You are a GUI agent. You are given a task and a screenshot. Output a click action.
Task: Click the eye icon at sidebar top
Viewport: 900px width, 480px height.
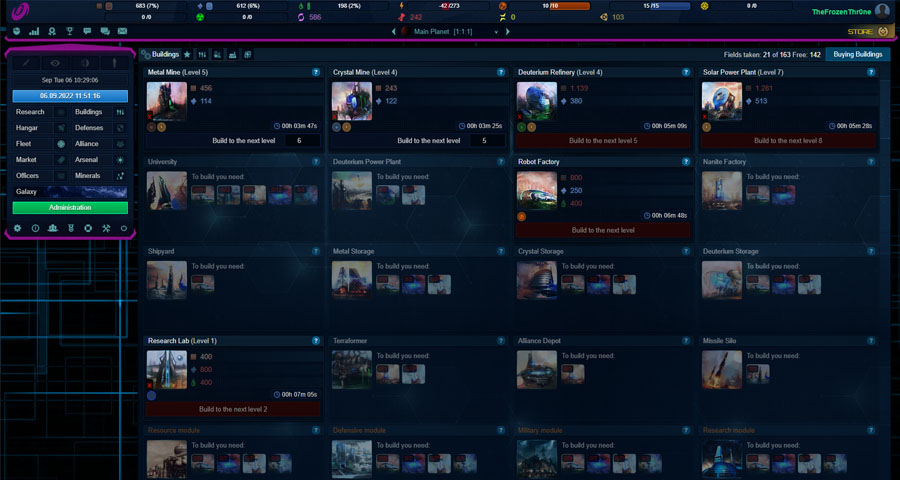pyautogui.click(x=55, y=63)
